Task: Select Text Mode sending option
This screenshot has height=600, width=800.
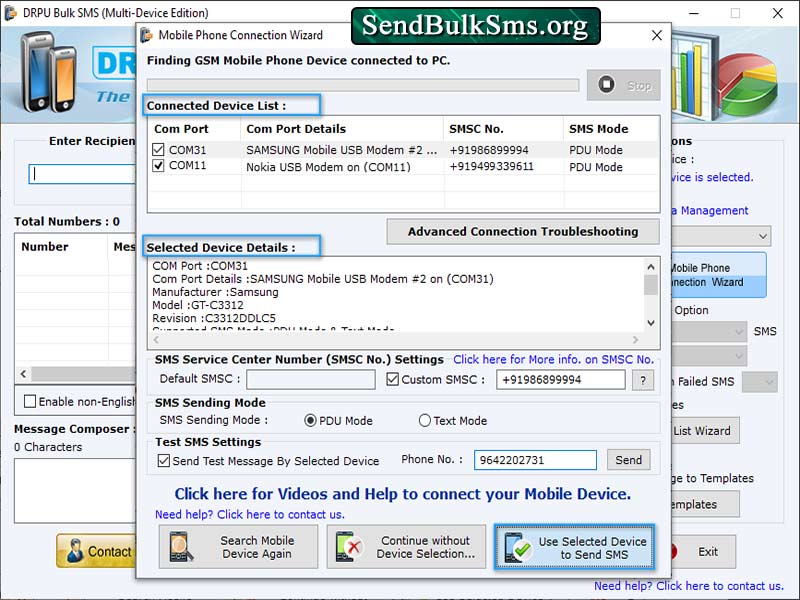Action: pyautogui.click(x=424, y=420)
